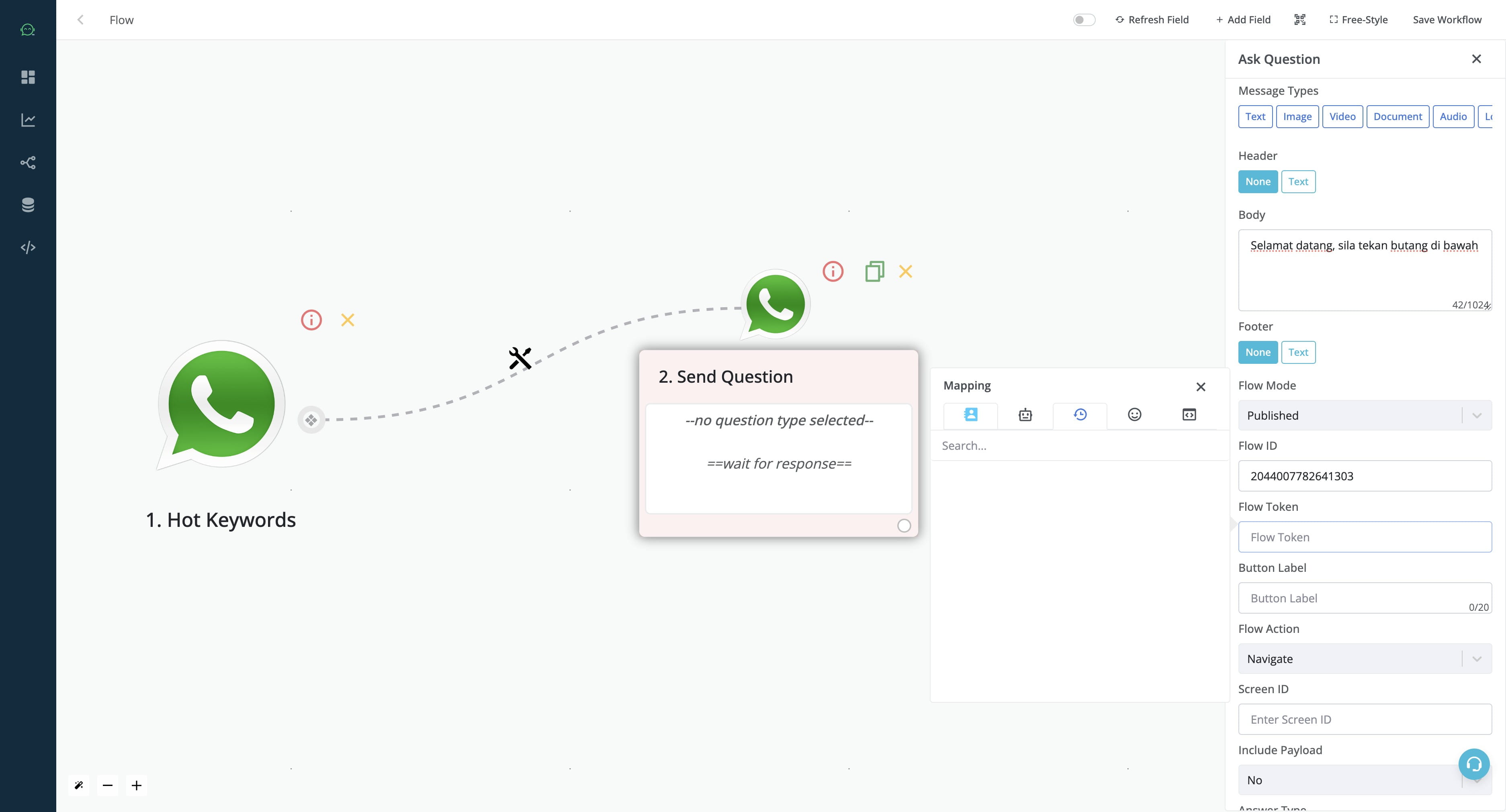Click the Hot Keywords output connector handle
The image size is (1506, 812).
pyautogui.click(x=311, y=419)
